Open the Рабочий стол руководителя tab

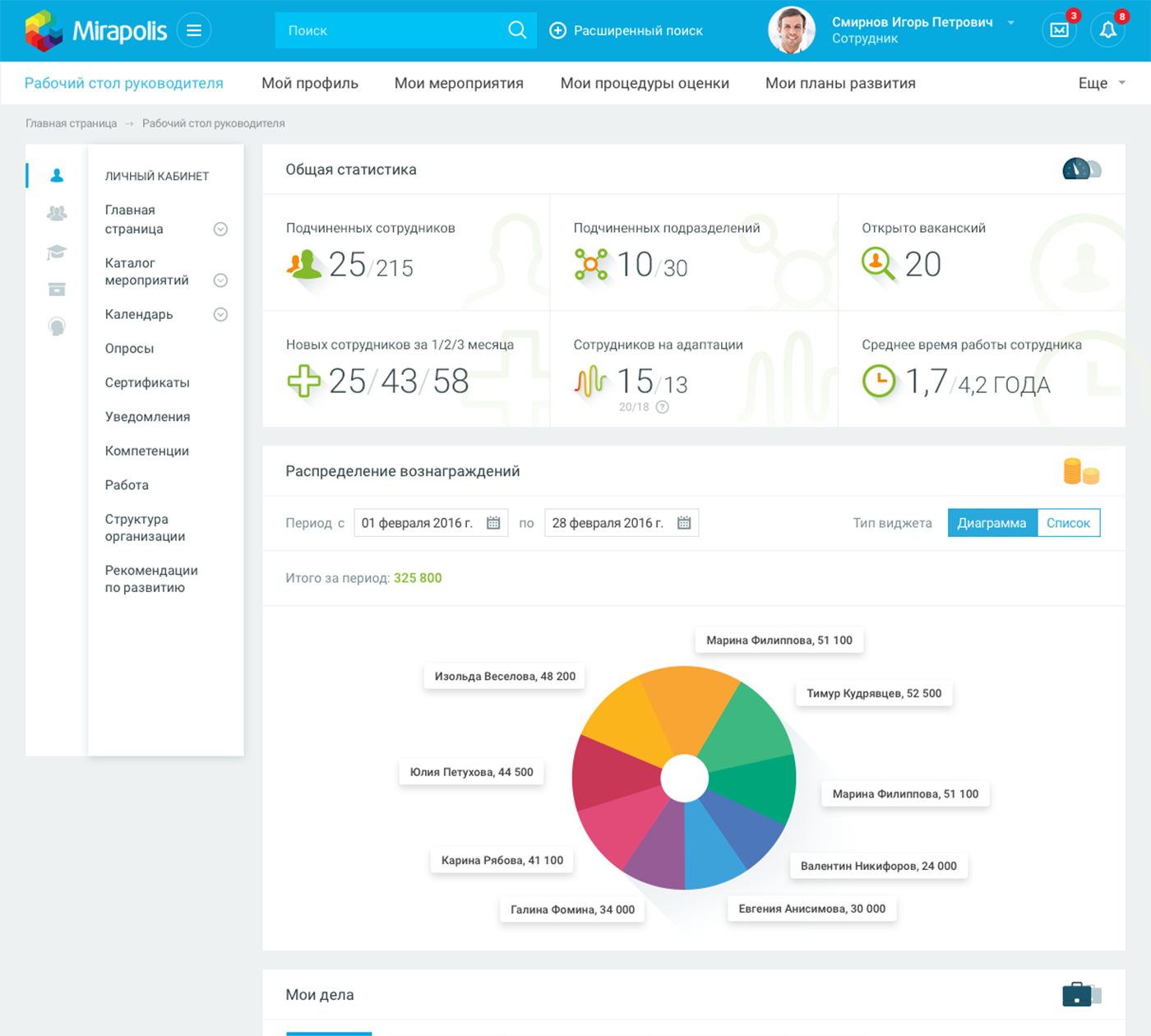124,83
